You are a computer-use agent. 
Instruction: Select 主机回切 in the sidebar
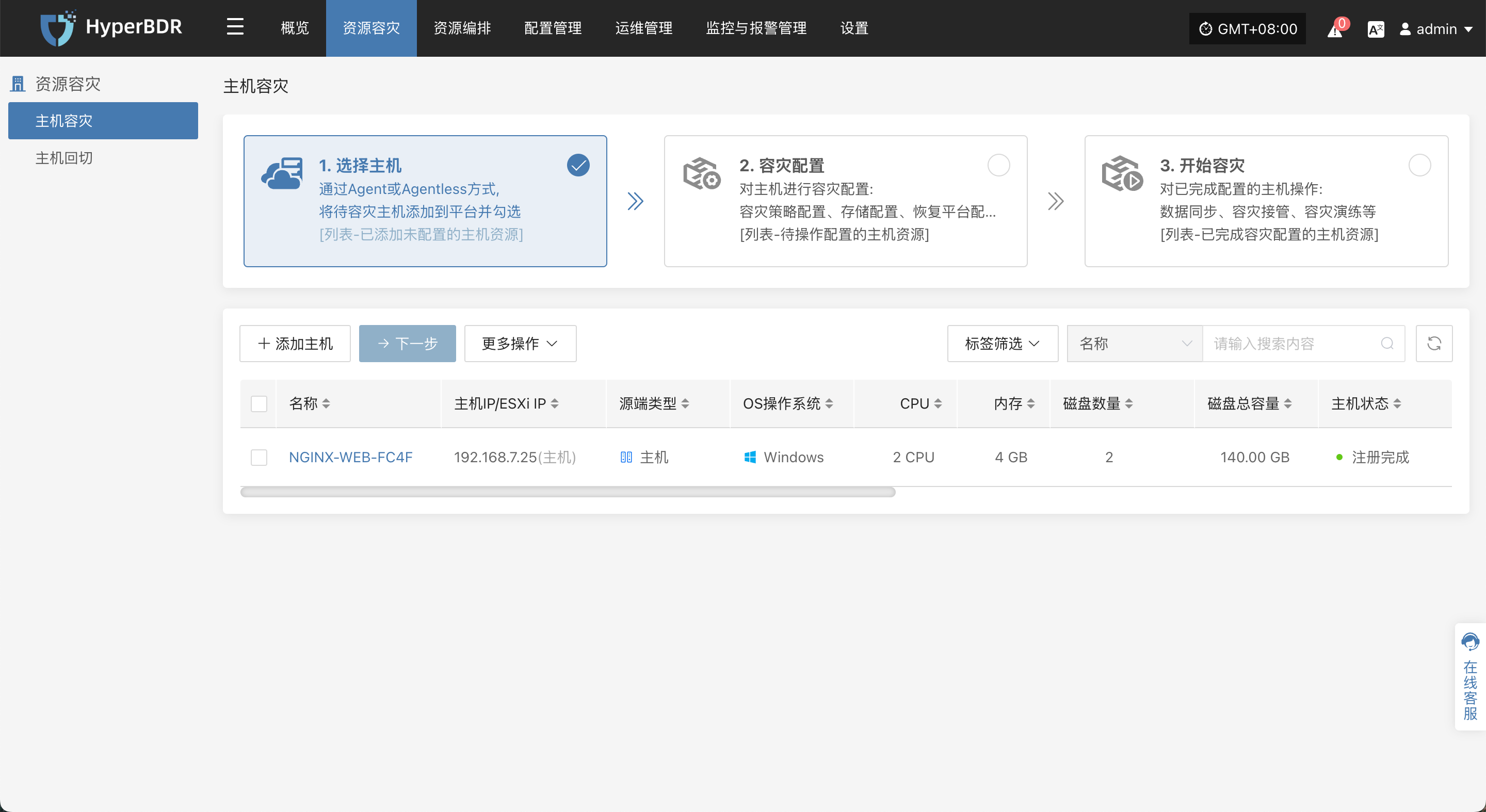[103, 158]
